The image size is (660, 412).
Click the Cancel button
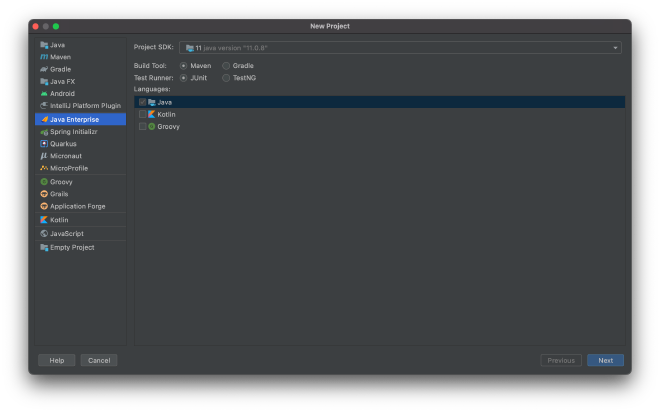[99, 360]
